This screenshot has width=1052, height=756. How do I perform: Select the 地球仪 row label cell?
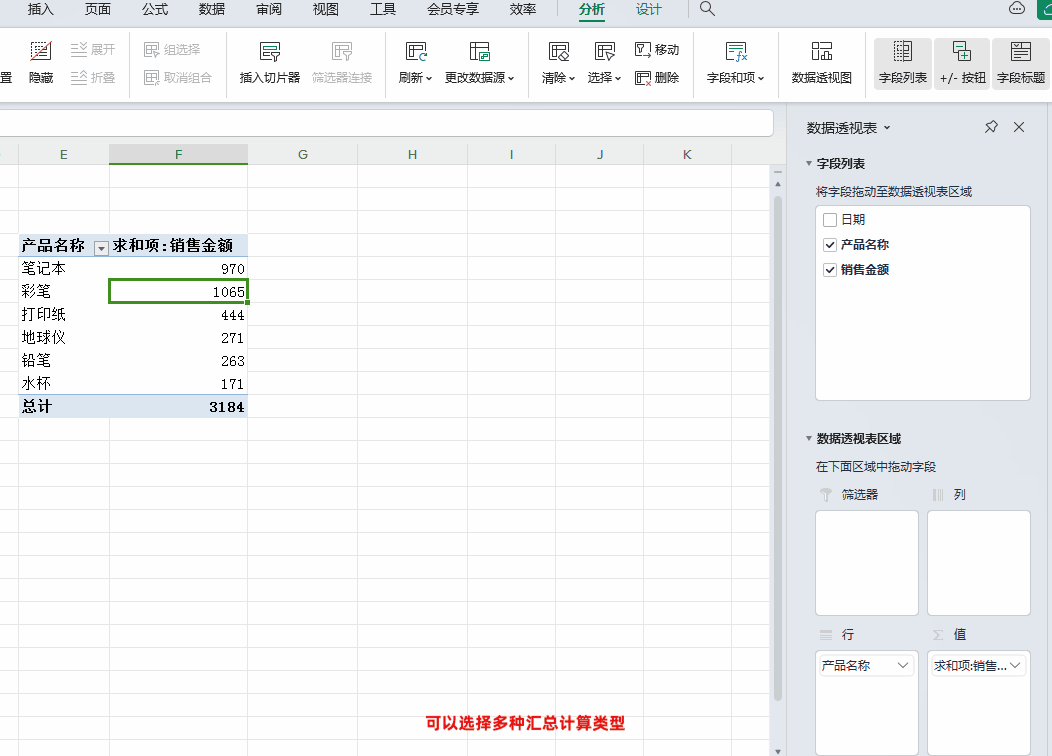pos(64,337)
